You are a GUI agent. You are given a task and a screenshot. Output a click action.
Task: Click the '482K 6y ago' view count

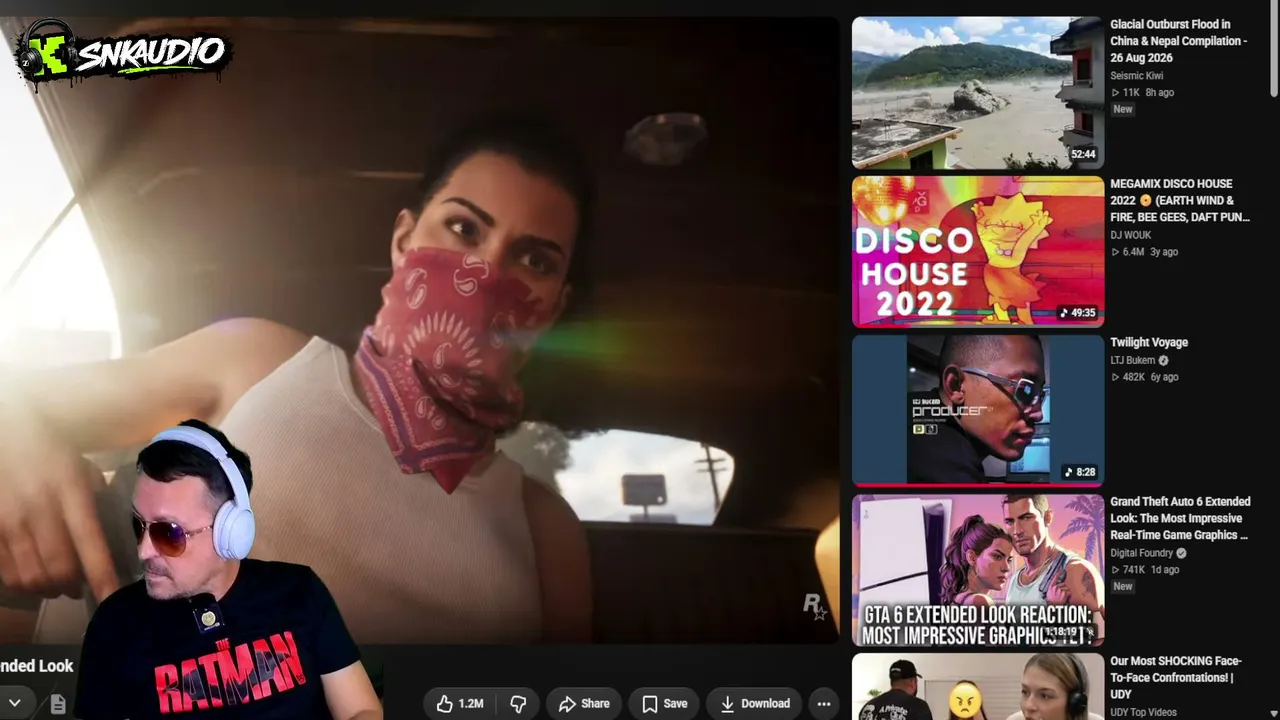click(x=1144, y=377)
